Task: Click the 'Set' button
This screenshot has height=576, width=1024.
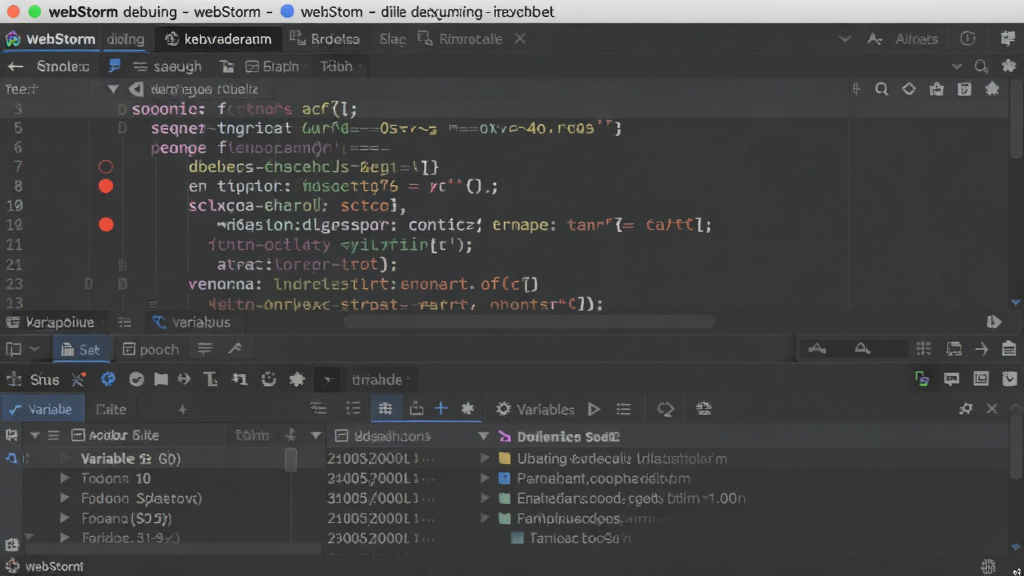Action: click(x=80, y=349)
